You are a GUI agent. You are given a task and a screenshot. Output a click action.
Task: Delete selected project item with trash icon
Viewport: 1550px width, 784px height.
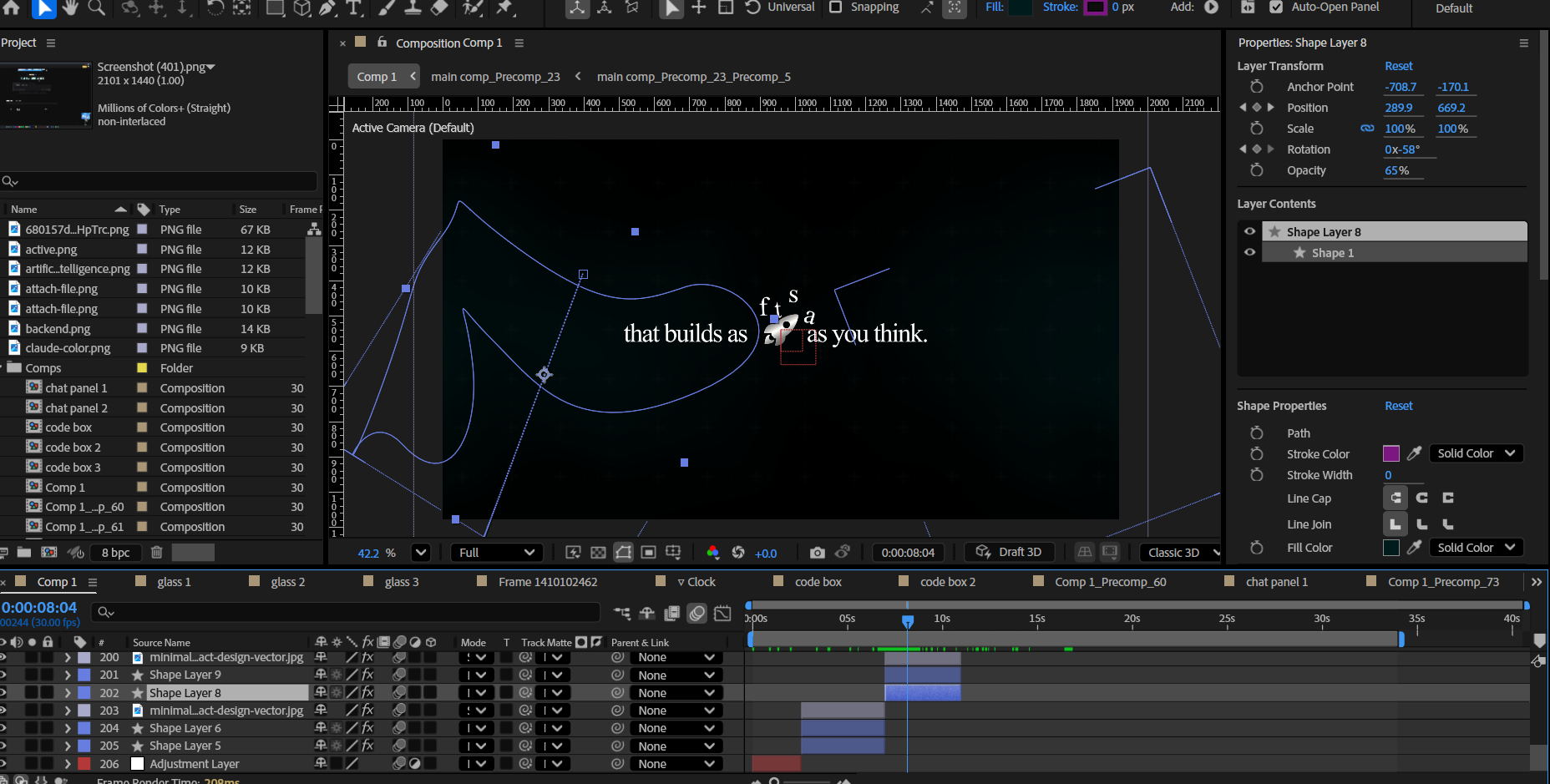point(156,553)
